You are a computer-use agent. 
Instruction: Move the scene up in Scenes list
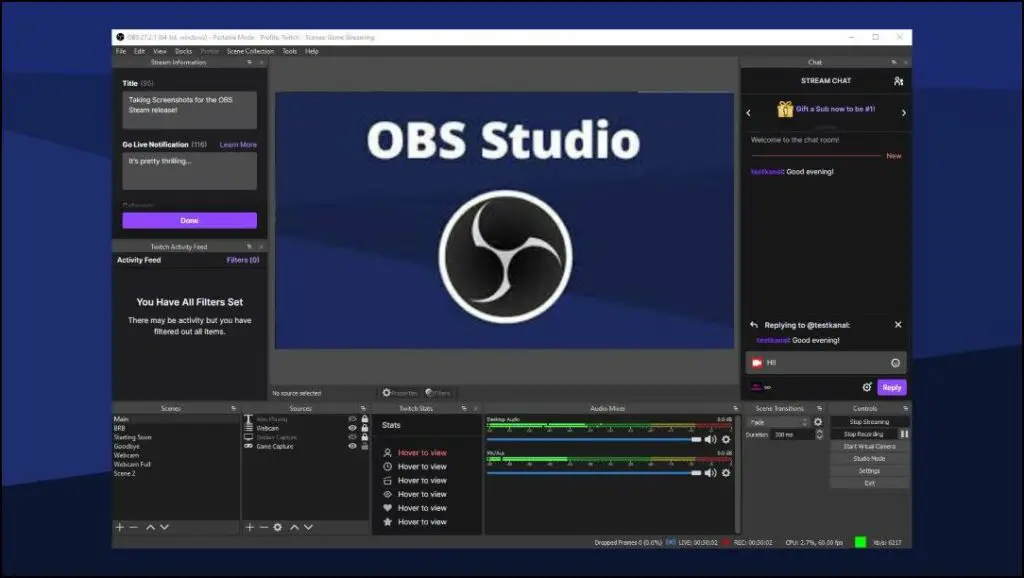pyautogui.click(x=150, y=527)
